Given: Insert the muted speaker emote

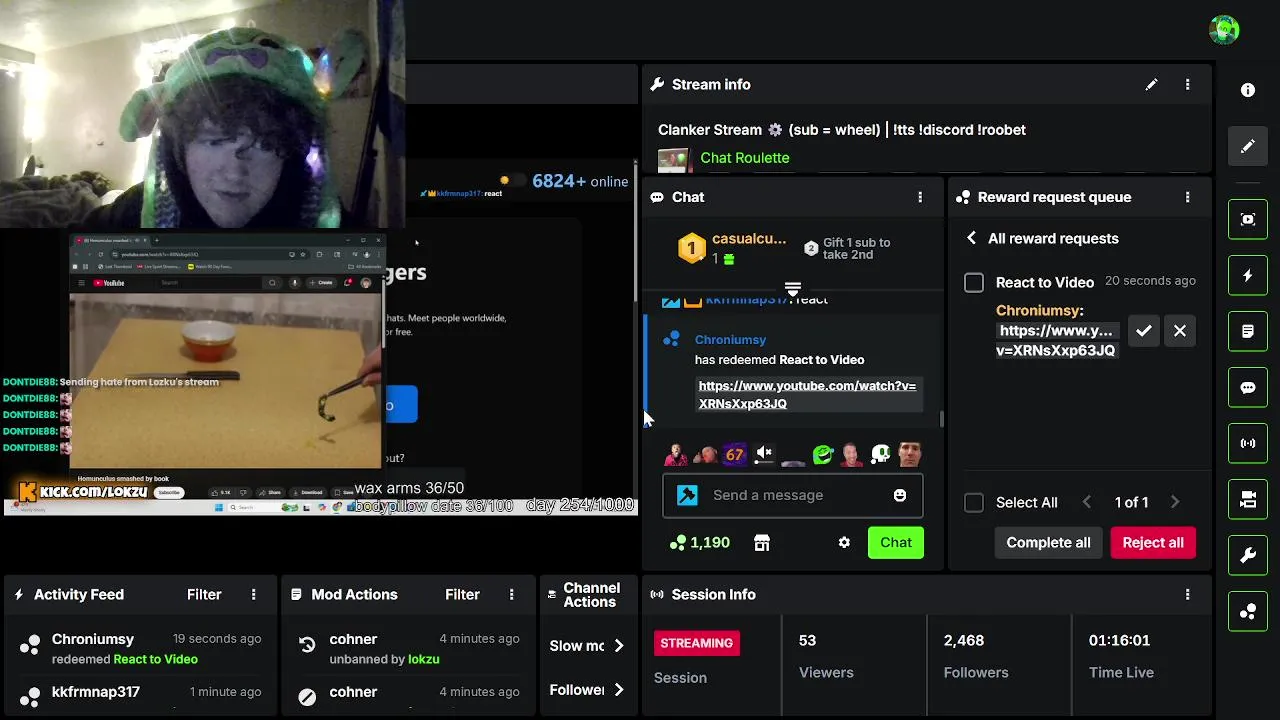Looking at the screenshot, I should pyautogui.click(x=764, y=455).
